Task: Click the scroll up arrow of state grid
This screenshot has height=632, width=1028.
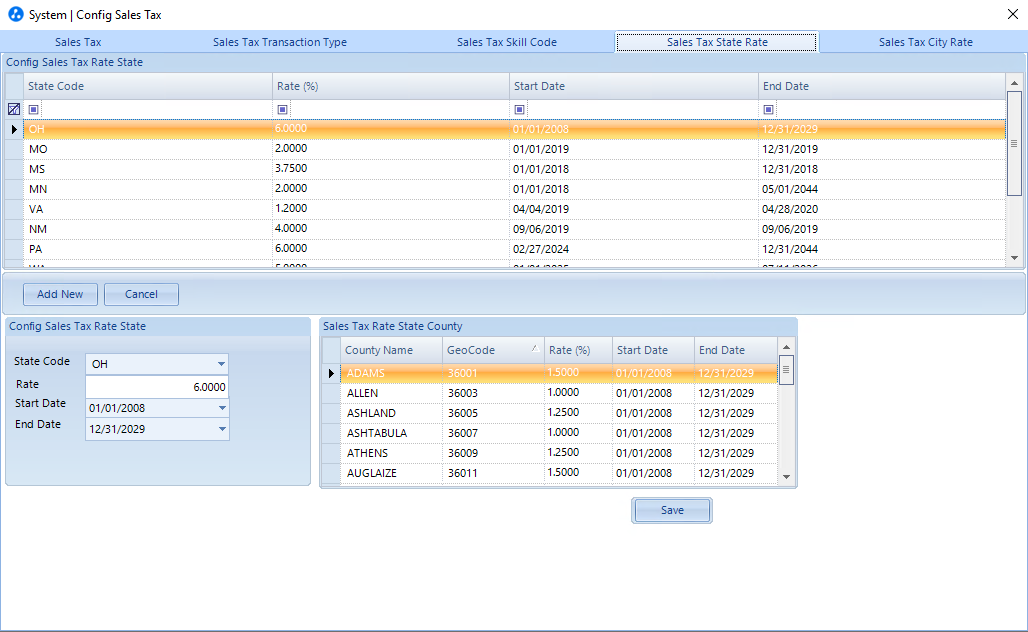Action: click(1014, 83)
